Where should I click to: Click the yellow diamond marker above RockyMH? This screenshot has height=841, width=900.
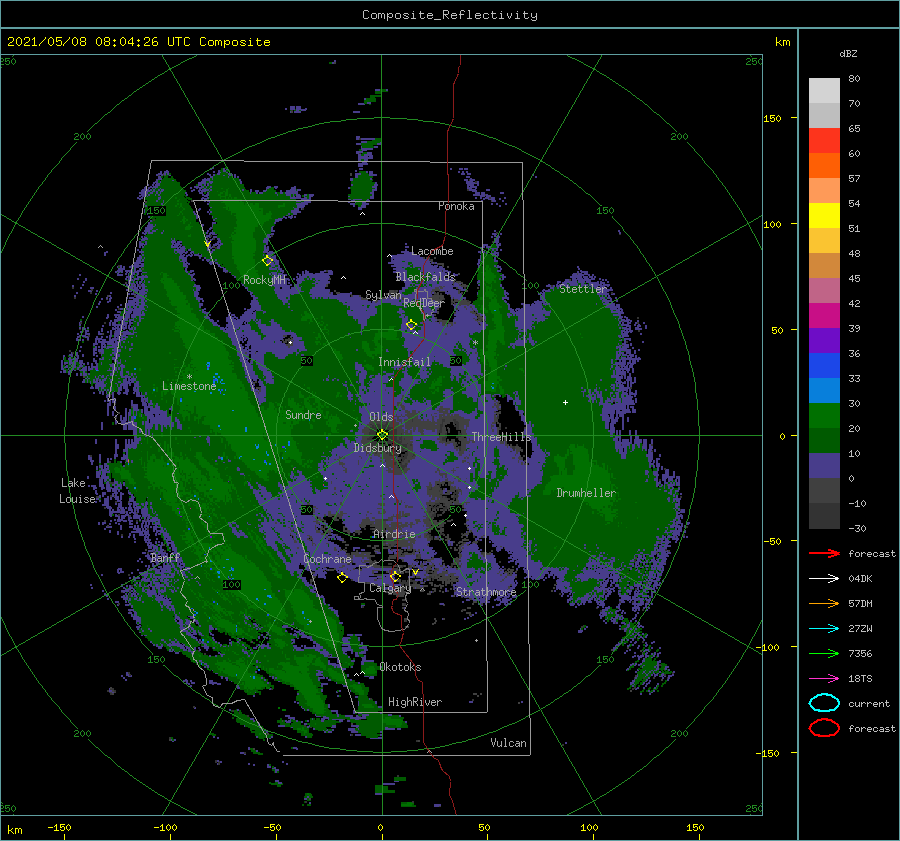click(267, 261)
